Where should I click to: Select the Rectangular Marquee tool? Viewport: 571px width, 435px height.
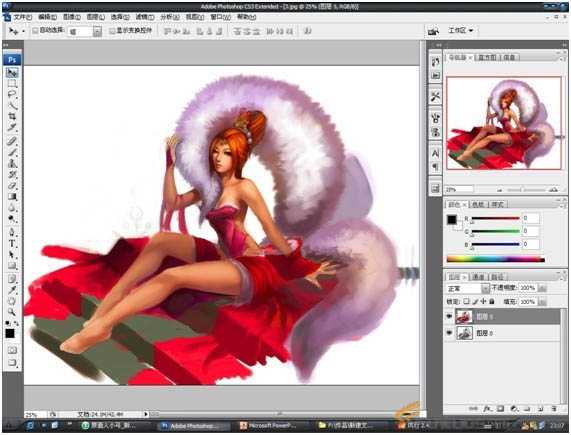pos(12,84)
